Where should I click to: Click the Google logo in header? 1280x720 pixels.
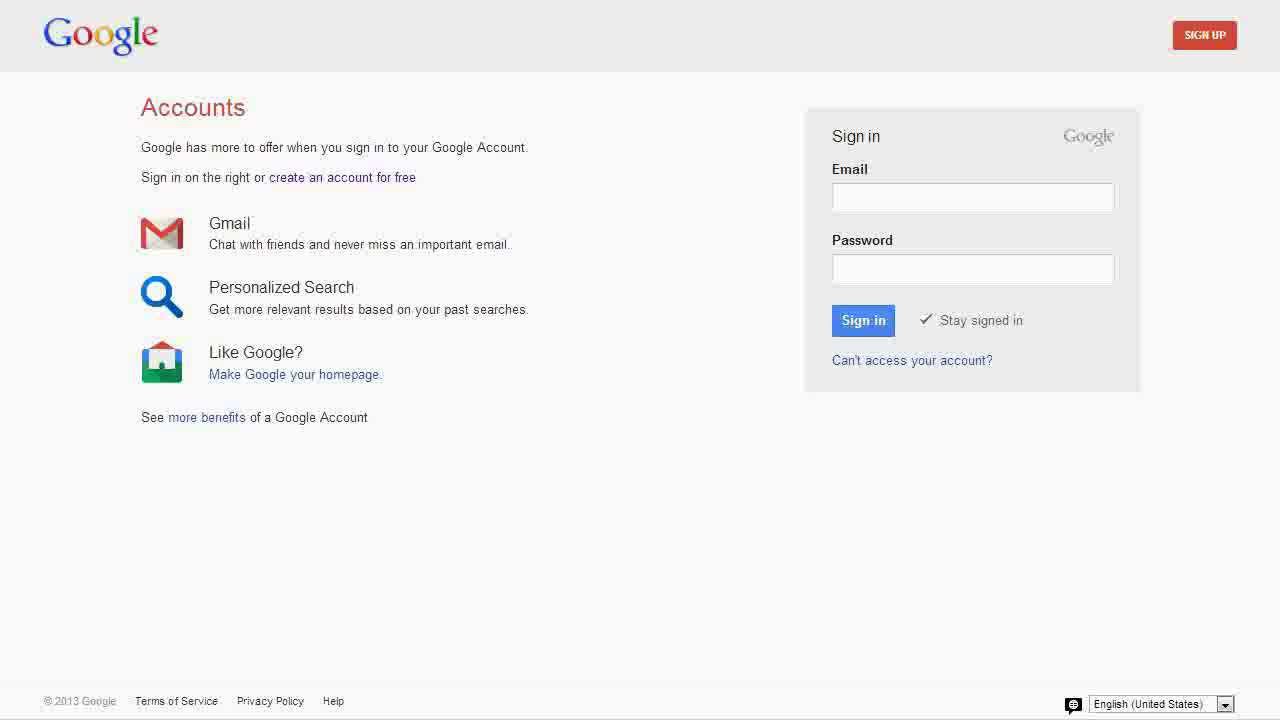coord(100,35)
